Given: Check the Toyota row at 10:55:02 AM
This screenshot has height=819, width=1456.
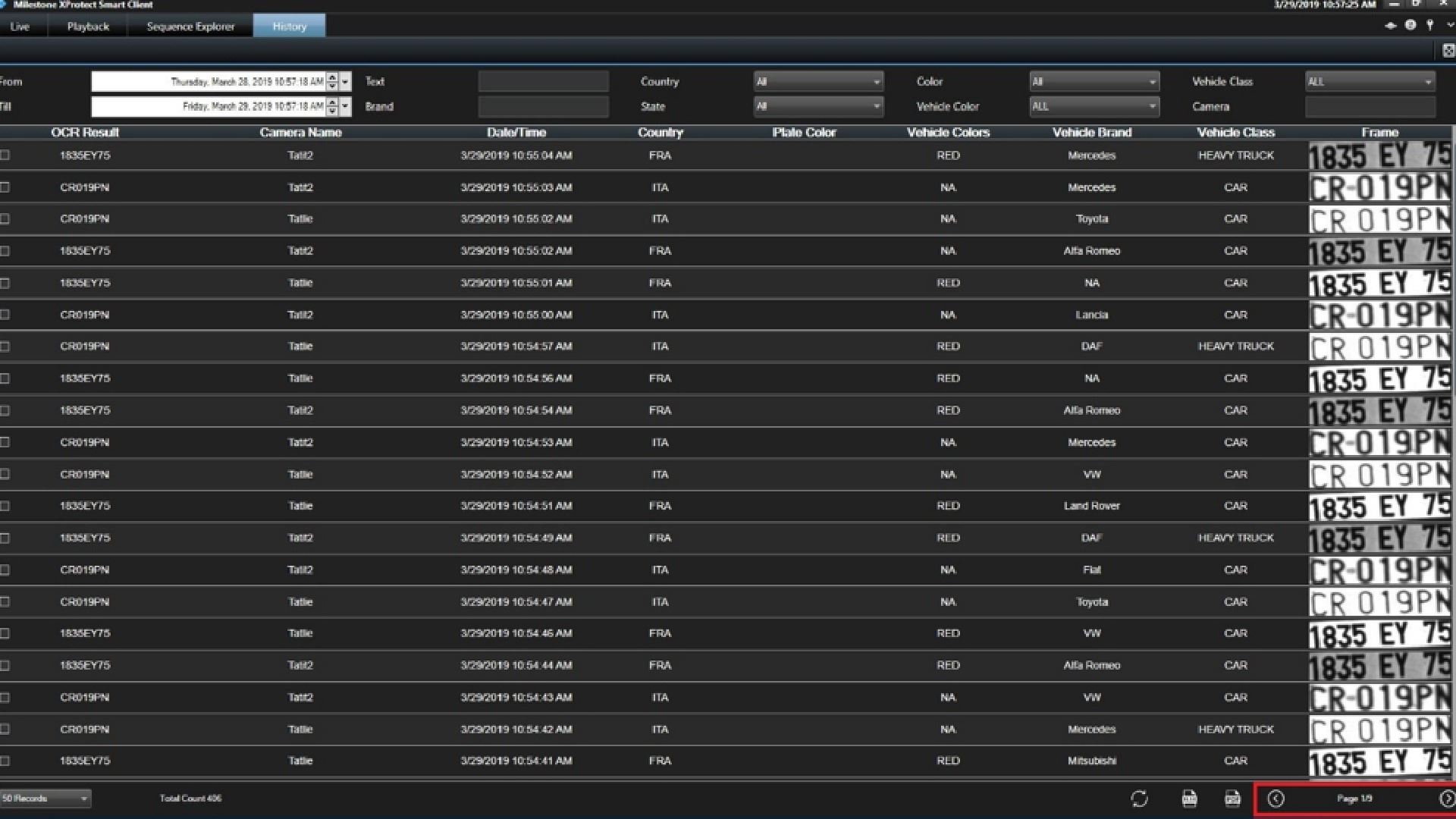Looking at the screenshot, I should pos(5,218).
